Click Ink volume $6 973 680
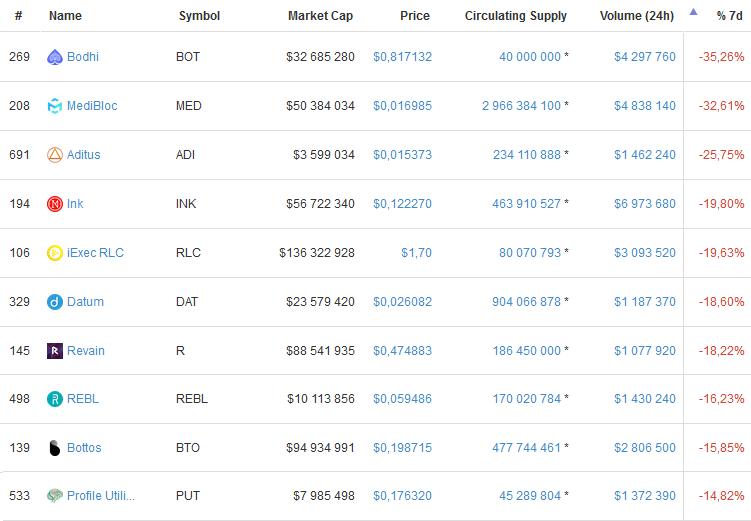 click(645, 204)
